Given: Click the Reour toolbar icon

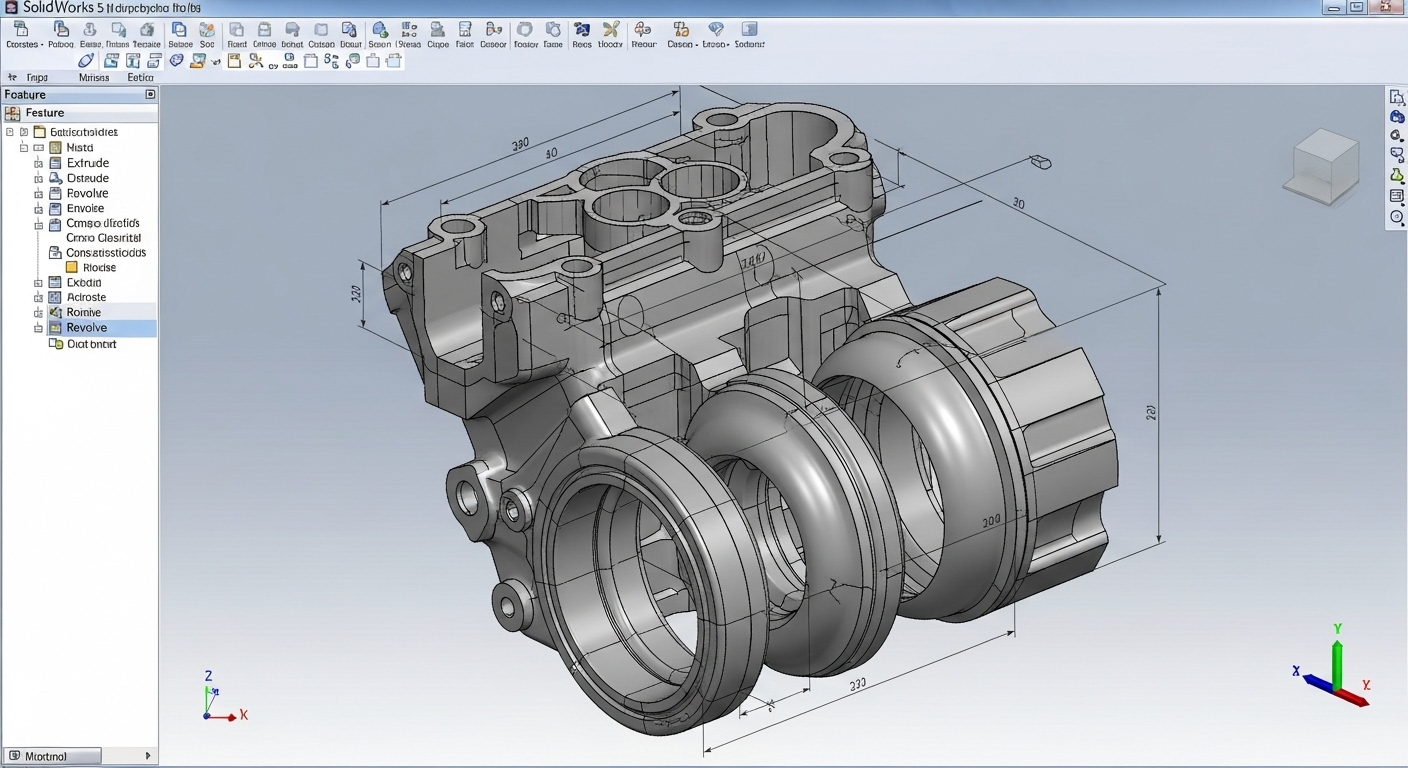Looking at the screenshot, I should click(643, 30).
